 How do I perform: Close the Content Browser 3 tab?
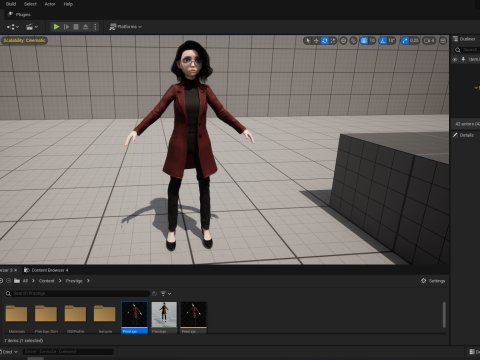pyautogui.click(x=15, y=270)
